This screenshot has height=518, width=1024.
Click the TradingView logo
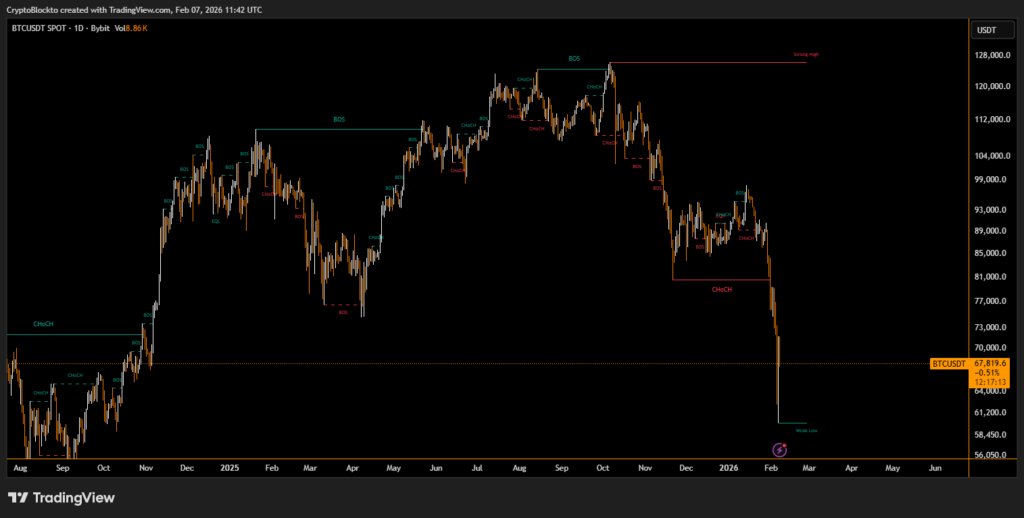(61, 497)
